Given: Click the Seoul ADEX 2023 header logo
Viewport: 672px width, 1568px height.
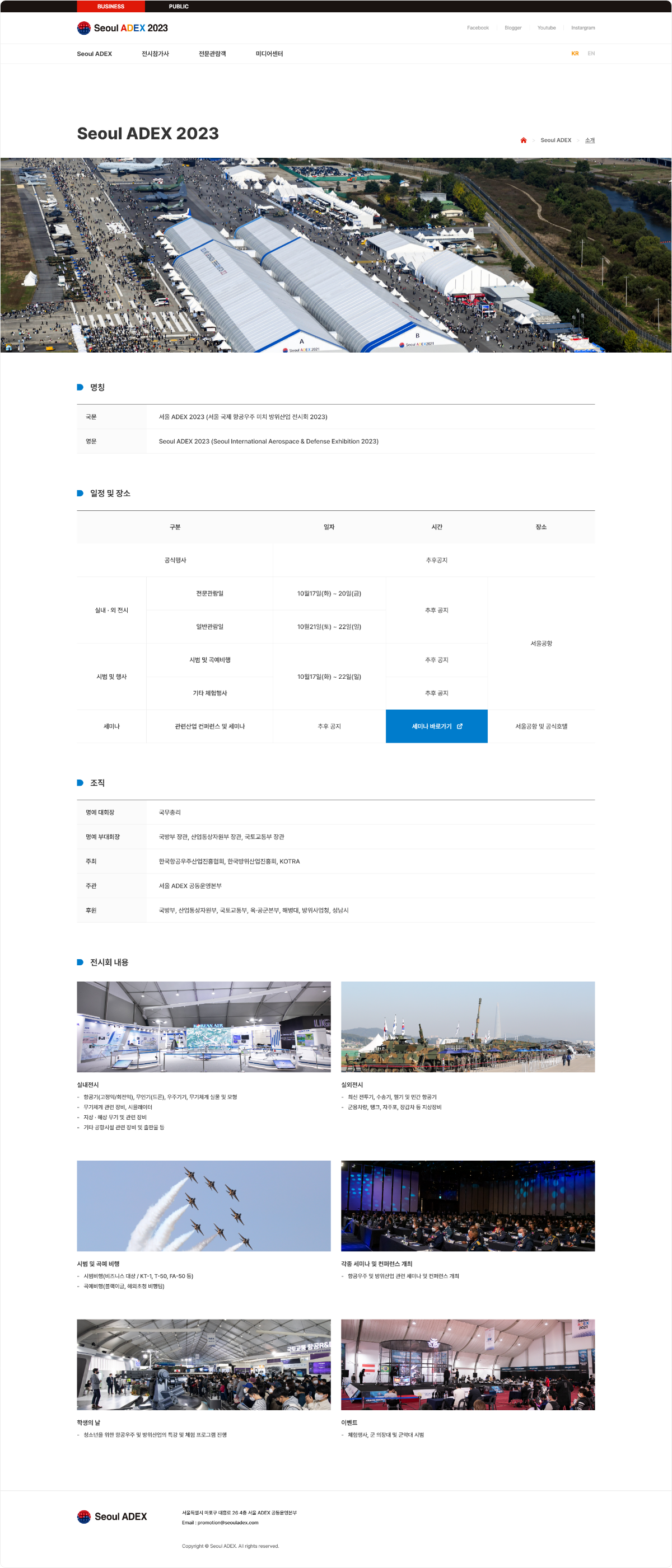Looking at the screenshot, I should (x=123, y=28).
